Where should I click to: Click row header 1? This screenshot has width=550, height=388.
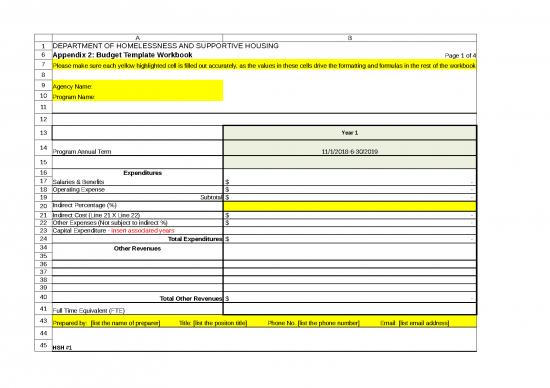pyautogui.click(x=43, y=46)
